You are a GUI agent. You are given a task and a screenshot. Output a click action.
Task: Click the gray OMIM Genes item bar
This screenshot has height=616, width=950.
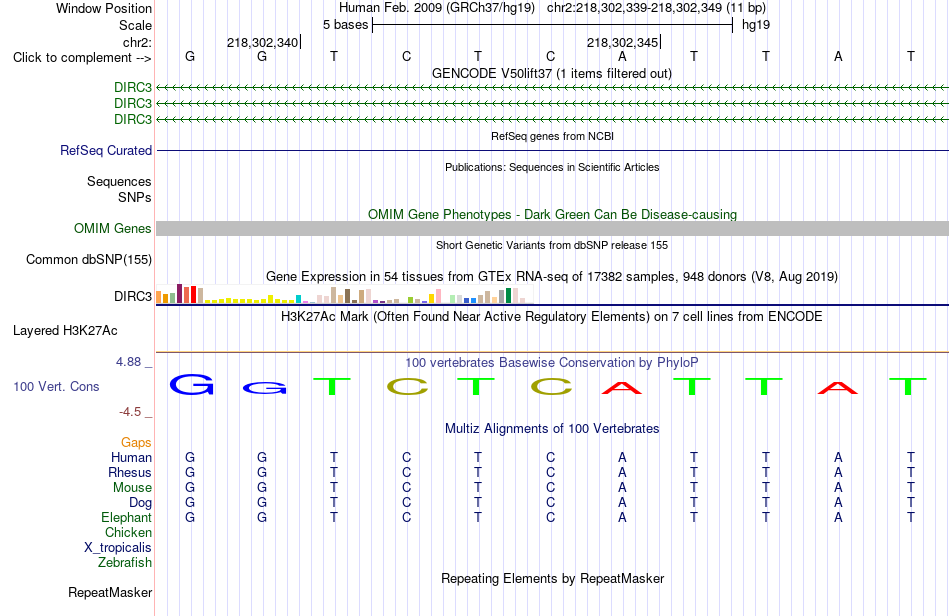[552, 228]
